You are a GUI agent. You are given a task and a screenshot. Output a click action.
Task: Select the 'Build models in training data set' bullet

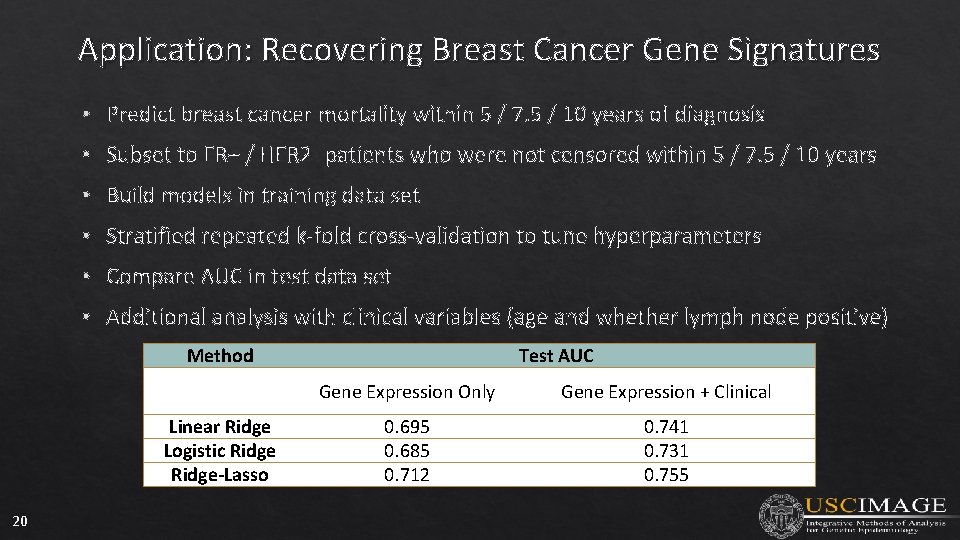[x=263, y=195]
